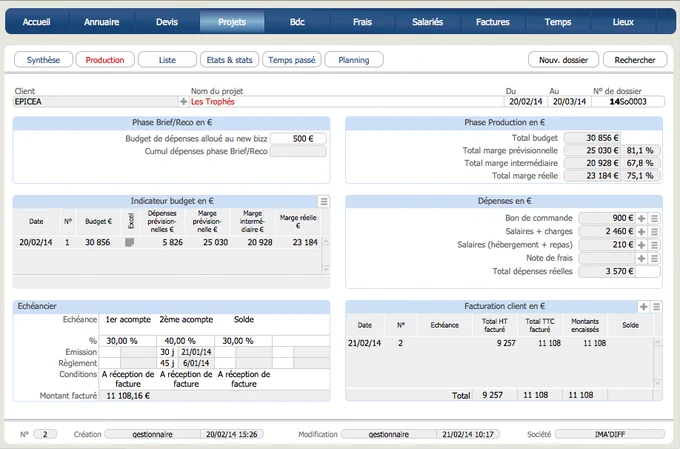Select the Production tab
This screenshot has width=680, height=449.
[105, 60]
